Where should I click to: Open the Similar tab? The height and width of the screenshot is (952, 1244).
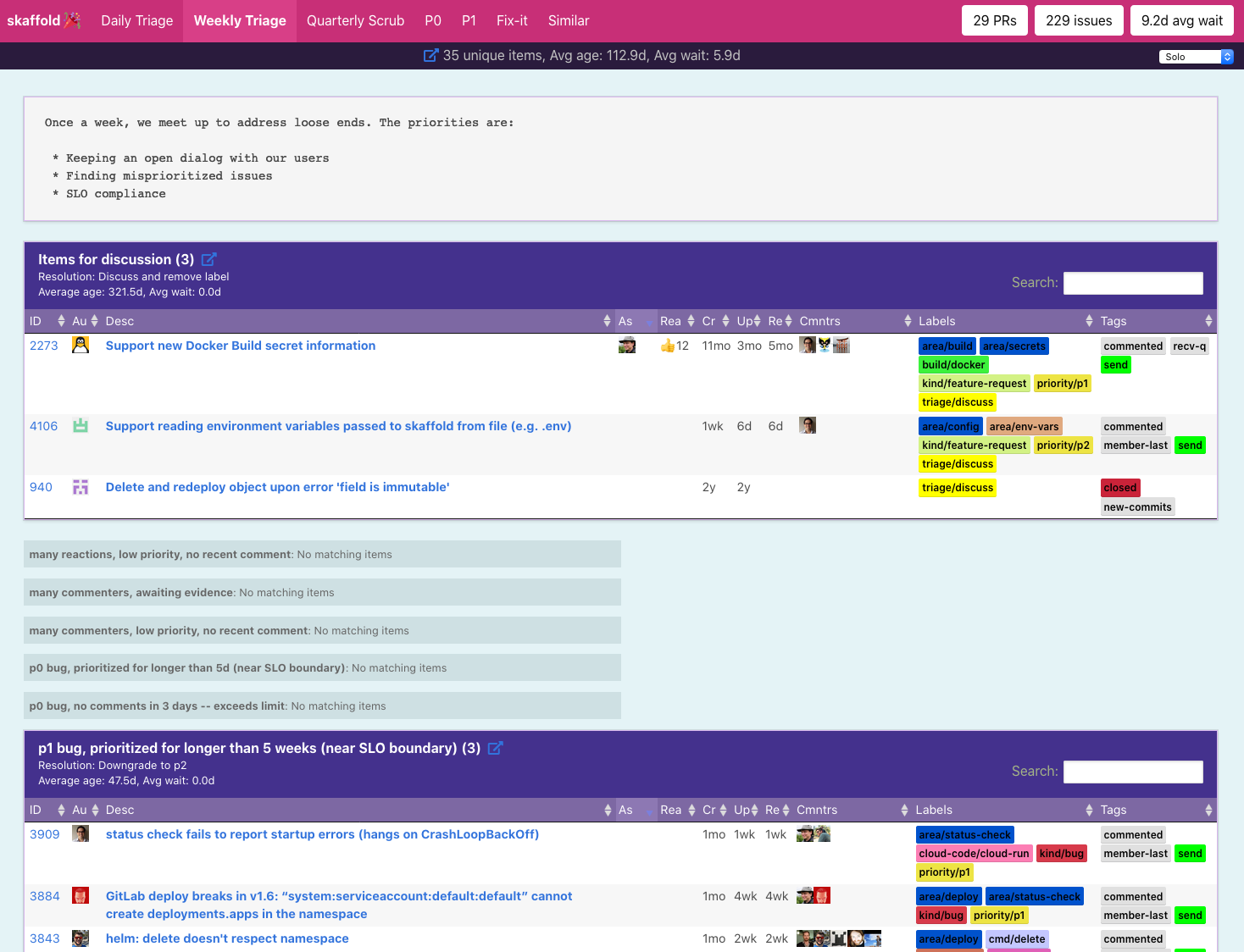(569, 20)
